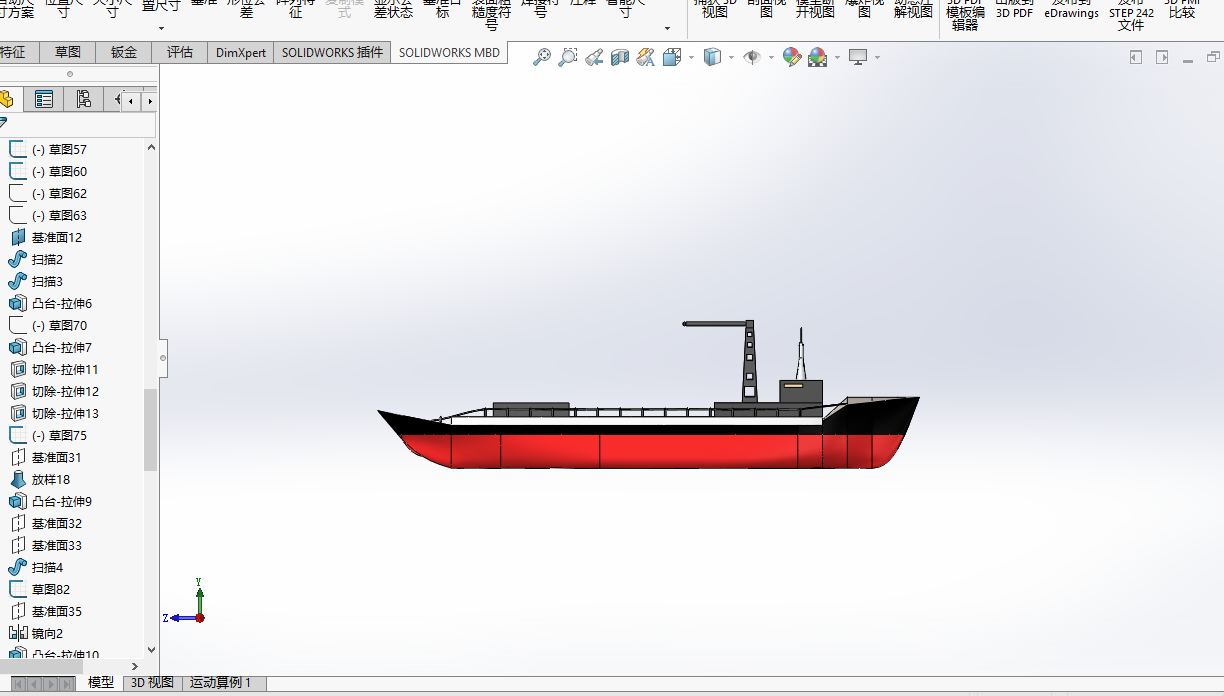Click the Previous View icon
The image size is (1224, 696).
pyautogui.click(x=594, y=58)
